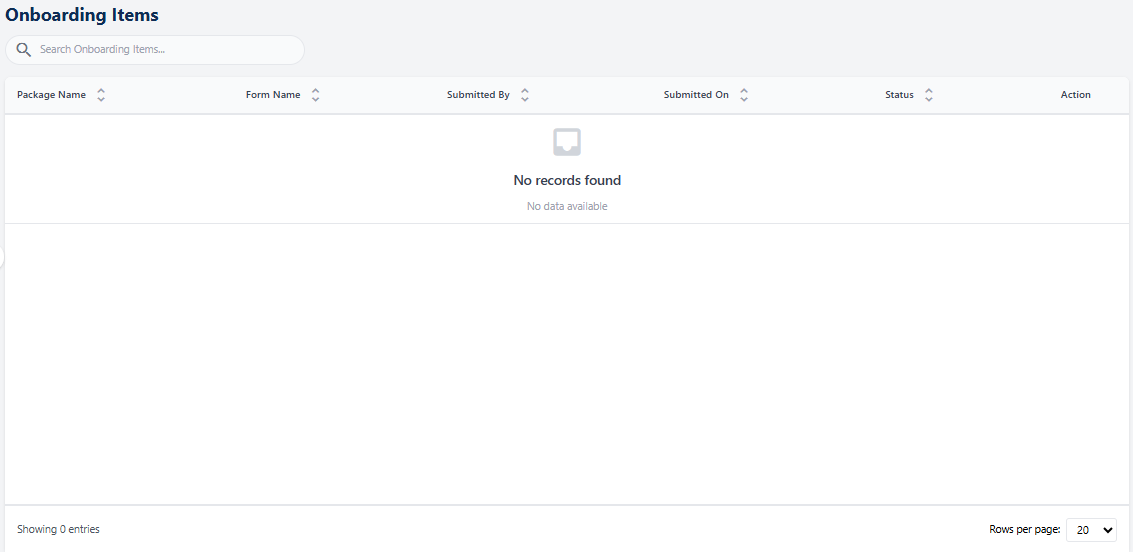Screen dimensions: 1133x552
Task: Click the Rows per page label
Action: click(1025, 530)
